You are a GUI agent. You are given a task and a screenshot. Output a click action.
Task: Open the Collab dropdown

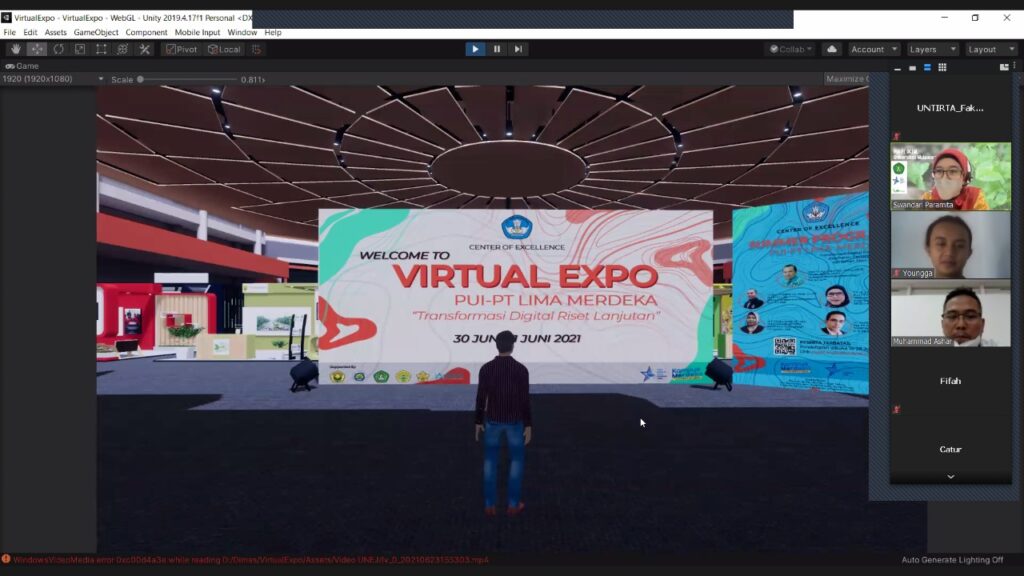(x=791, y=49)
